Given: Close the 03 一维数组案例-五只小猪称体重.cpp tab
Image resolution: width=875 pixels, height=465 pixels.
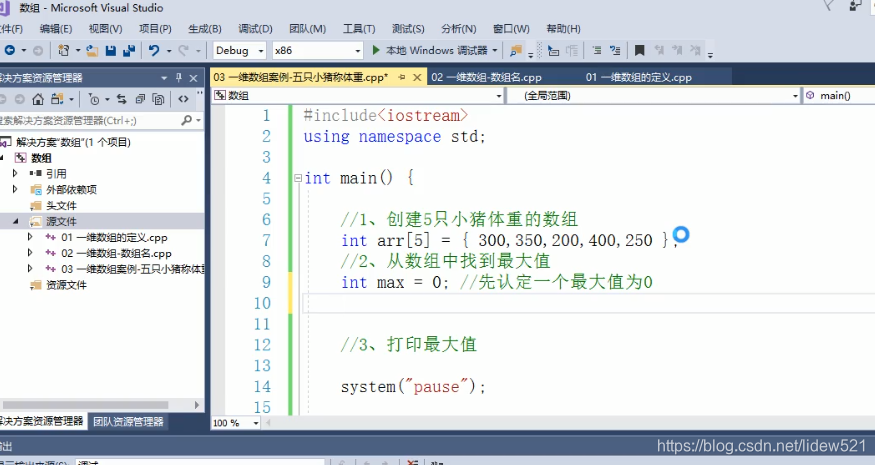Looking at the screenshot, I should [417, 78].
